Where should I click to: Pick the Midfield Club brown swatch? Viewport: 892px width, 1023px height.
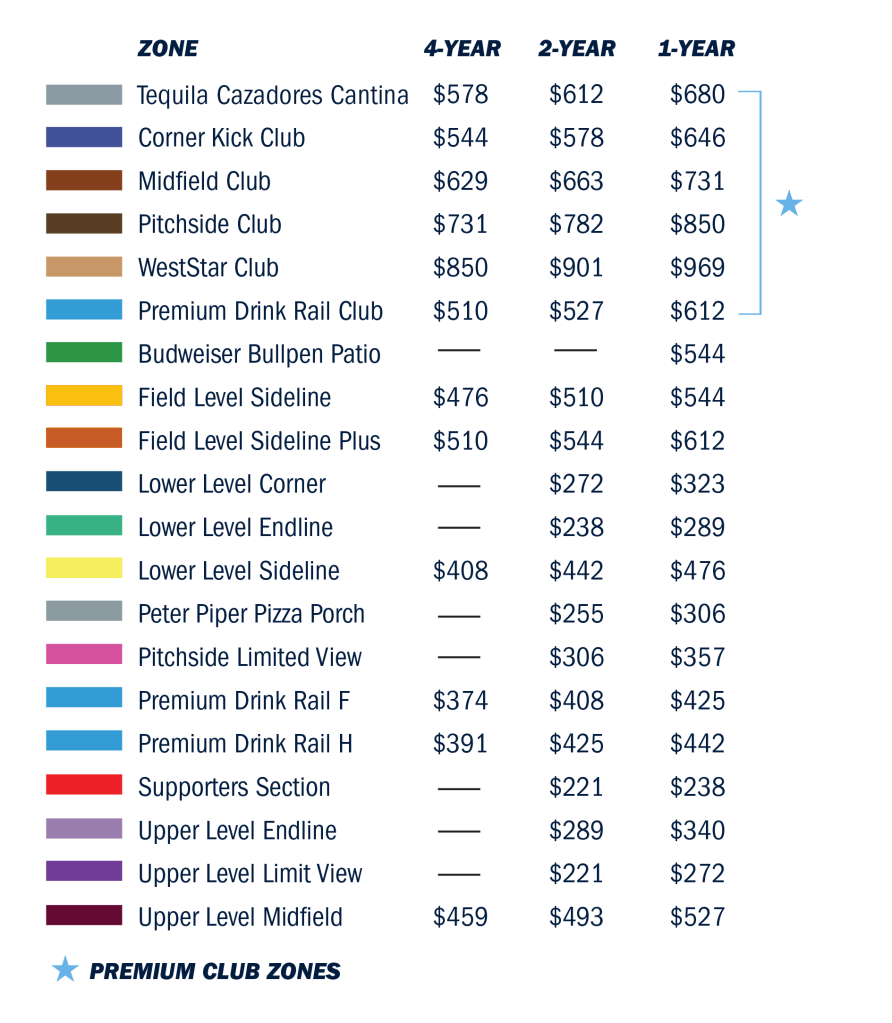click(x=84, y=180)
